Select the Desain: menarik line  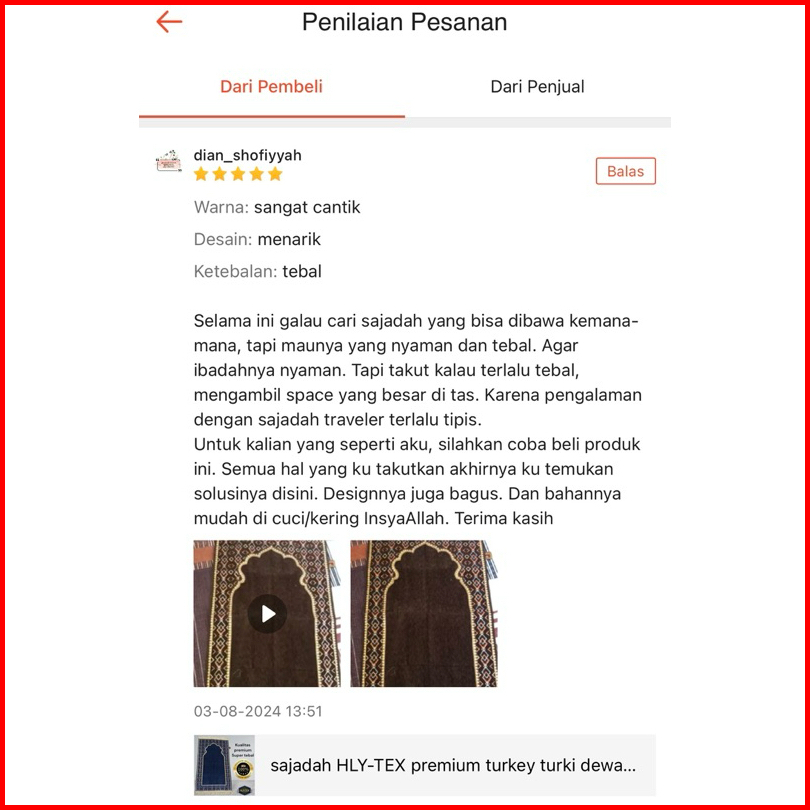(x=257, y=239)
